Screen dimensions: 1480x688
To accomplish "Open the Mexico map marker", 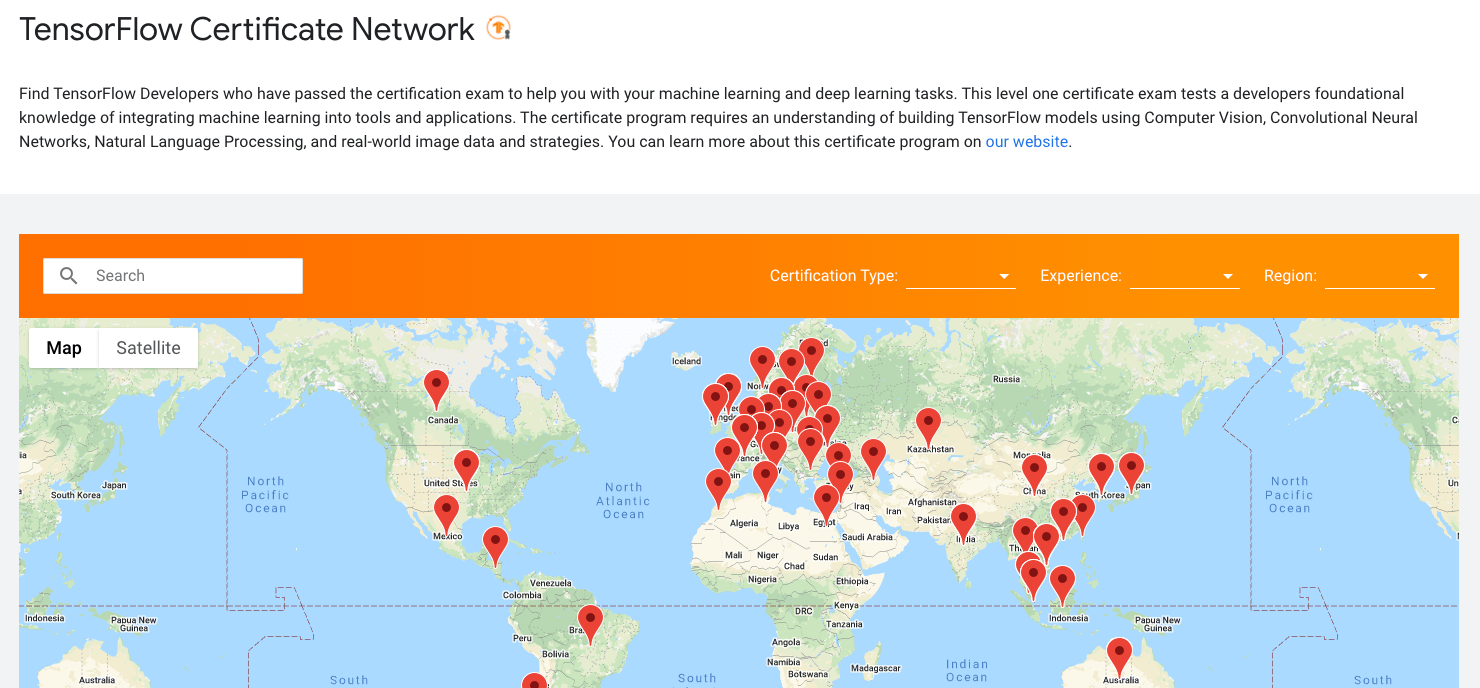I will (x=446, y=514).
